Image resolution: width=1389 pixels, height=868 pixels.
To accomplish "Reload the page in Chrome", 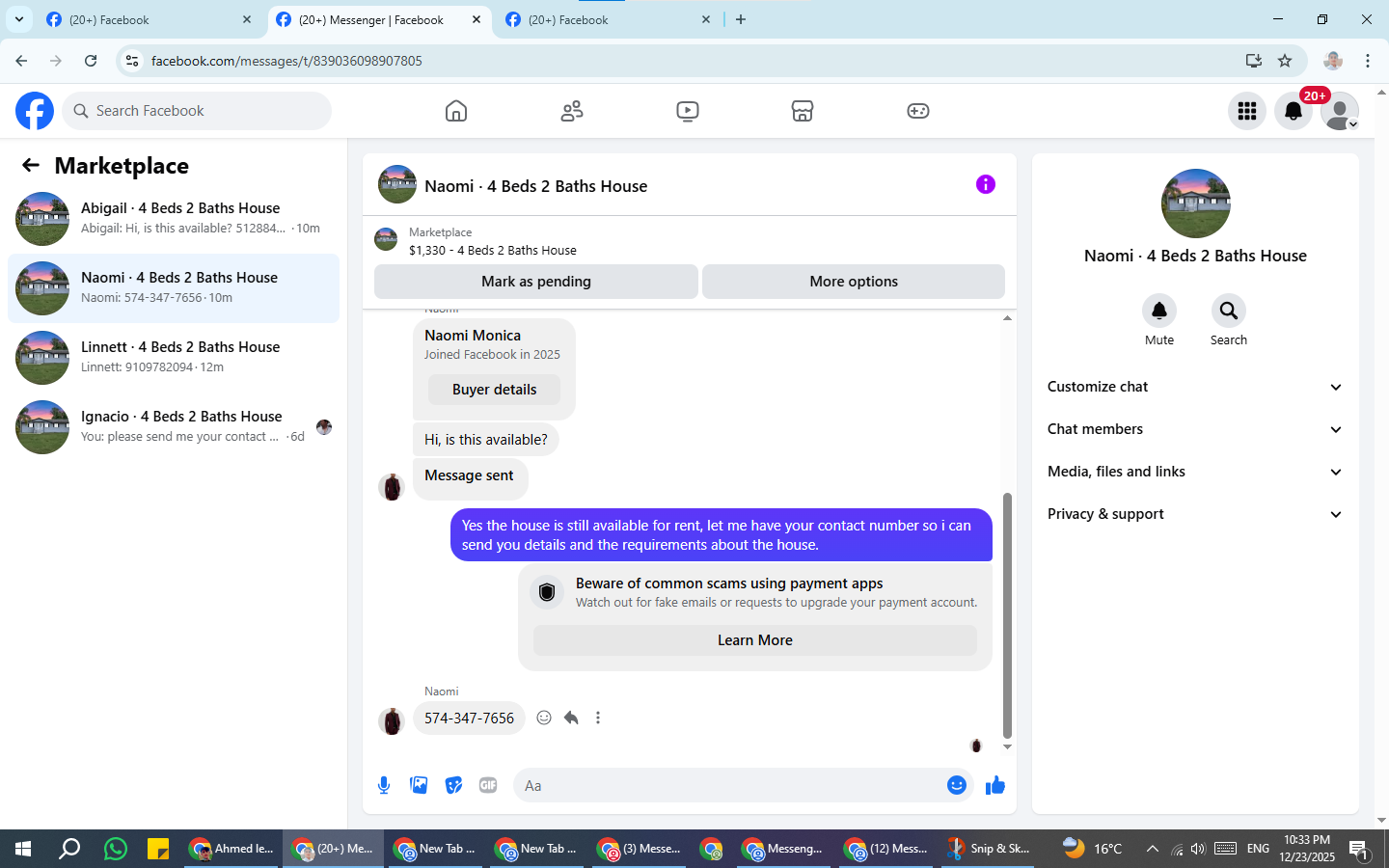I will click(x=91, y=61).
